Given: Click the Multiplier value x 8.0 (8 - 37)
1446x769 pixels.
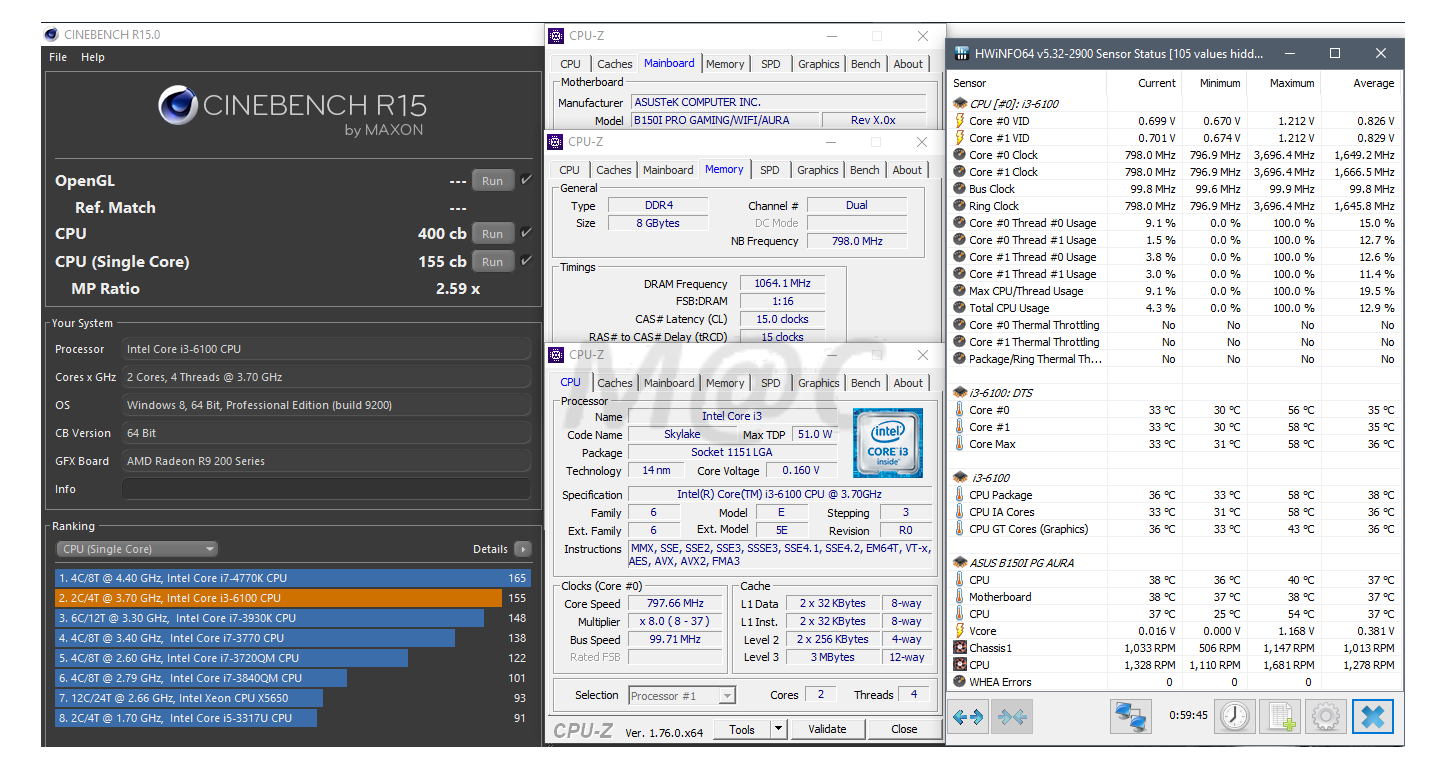Looking at the screenshot, I should [x=675, y=622].
